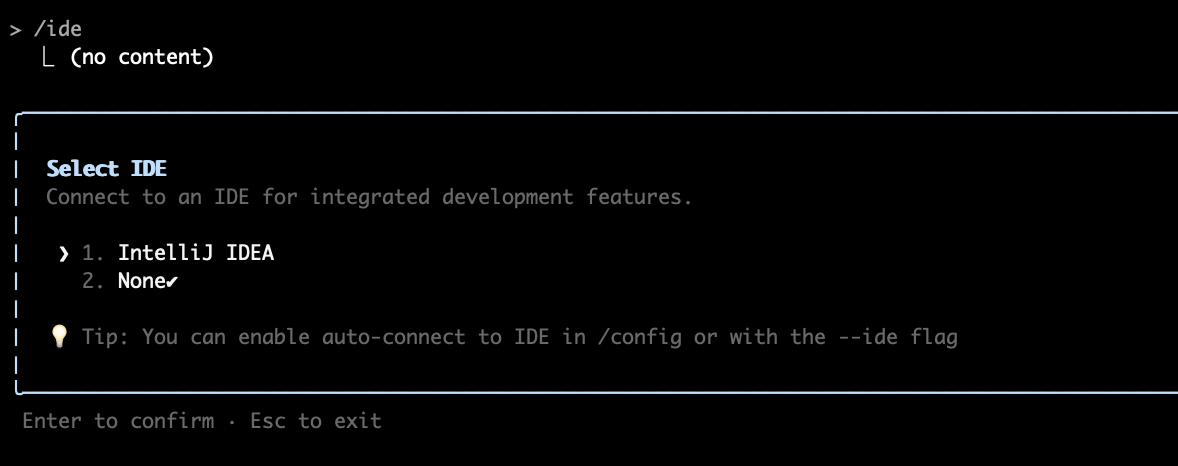This screenshot has width=1178, height=466.
Task: Click the number 1. list marker
Action: [x=93, y=253]
